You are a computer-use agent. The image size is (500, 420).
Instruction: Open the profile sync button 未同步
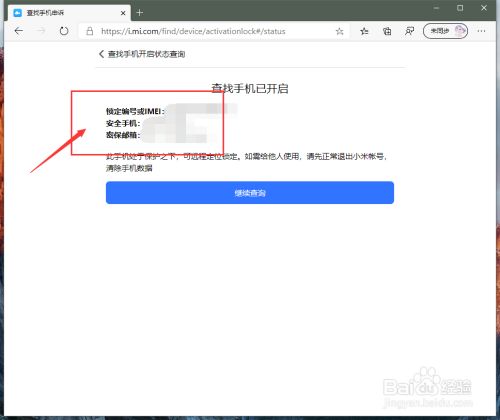445,31
